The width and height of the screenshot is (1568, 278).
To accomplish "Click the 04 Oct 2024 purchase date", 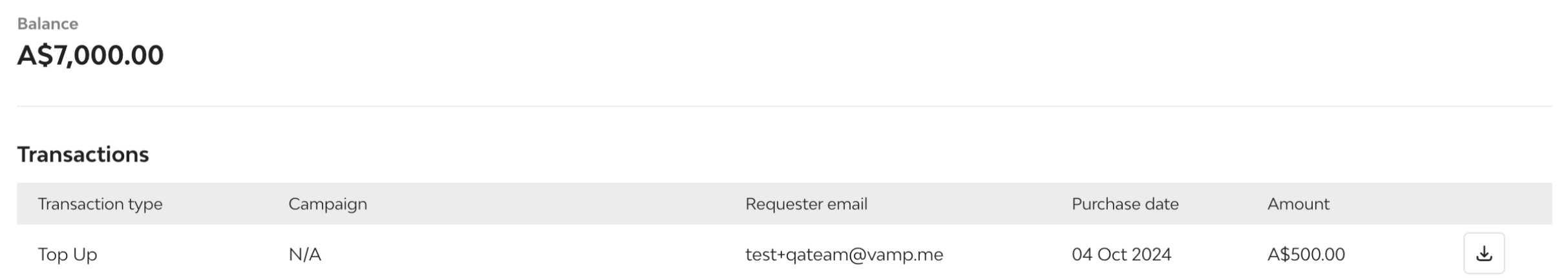I will coord(1121,254).
